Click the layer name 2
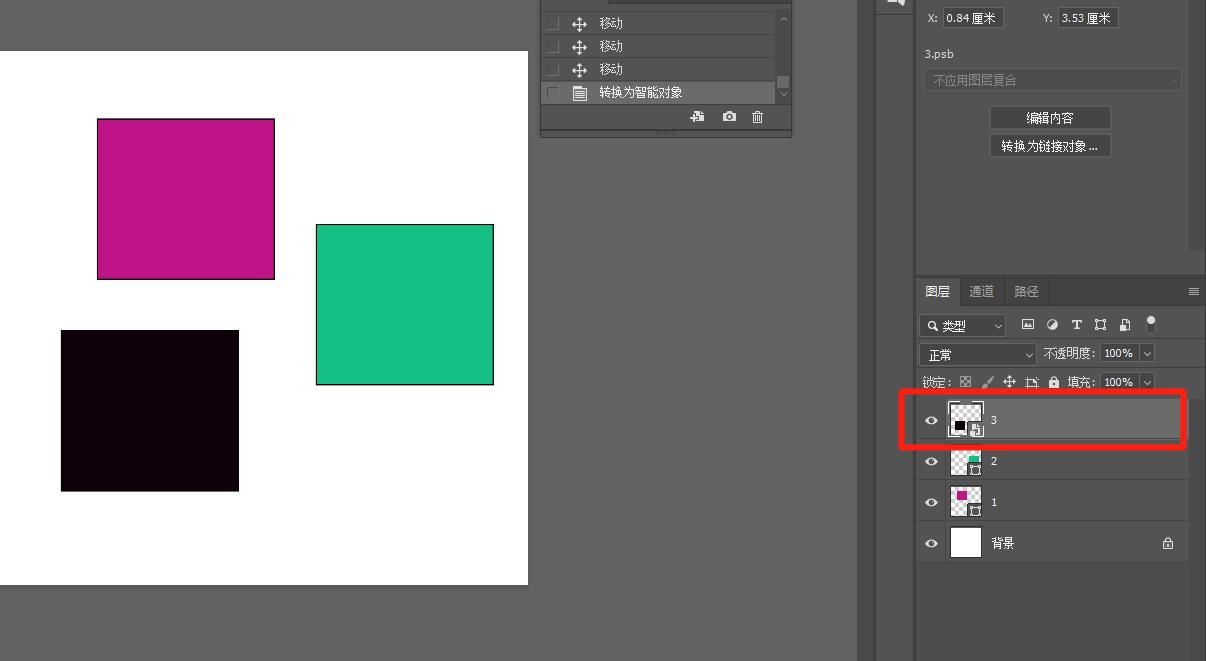 pos(994,462)
